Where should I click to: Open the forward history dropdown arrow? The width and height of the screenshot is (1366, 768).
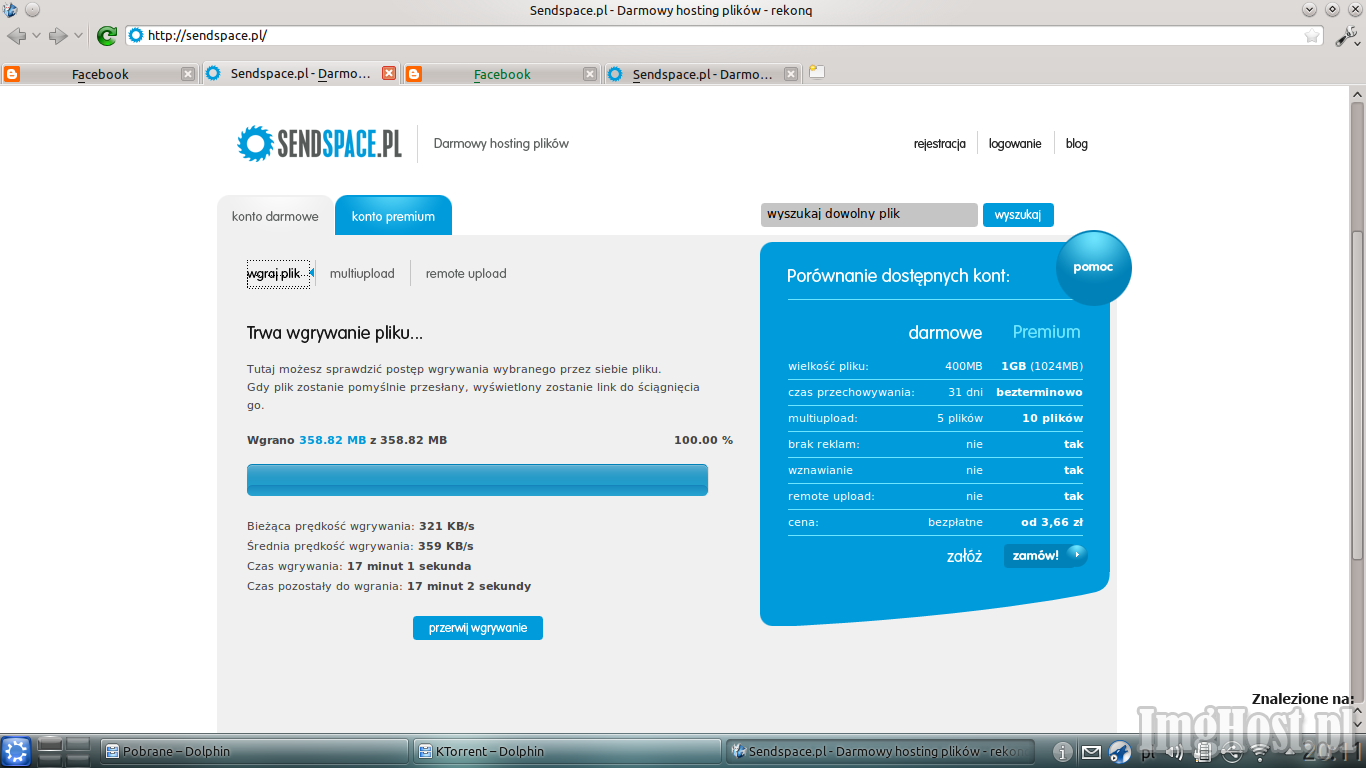(x=77, y=36)
